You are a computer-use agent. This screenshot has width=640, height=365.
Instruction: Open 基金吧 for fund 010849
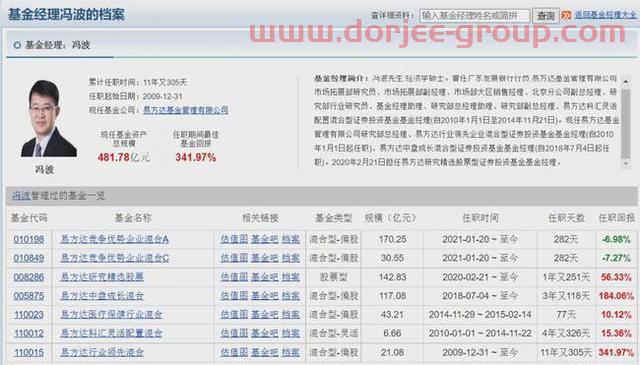pyautogui.click(x=264, y=258)
